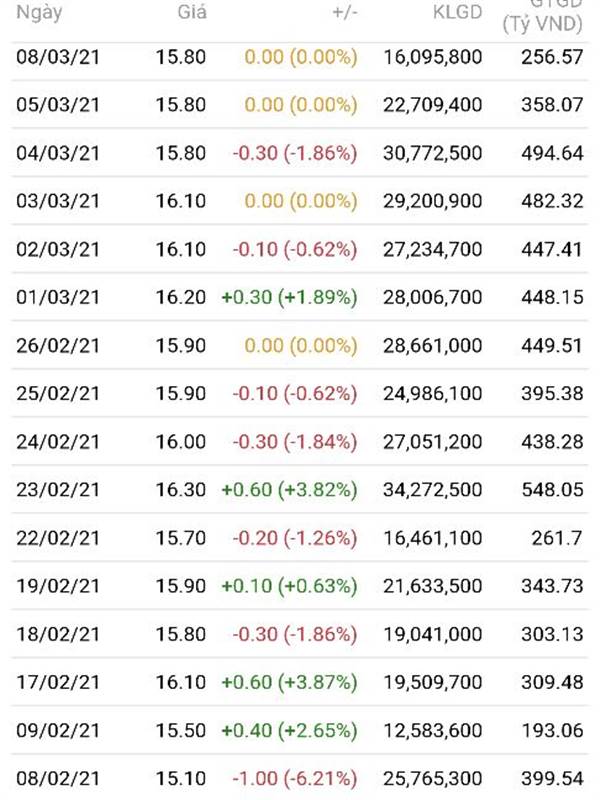Click the KLGD column header
Screen dimensions: 600x800
[457, 13]
